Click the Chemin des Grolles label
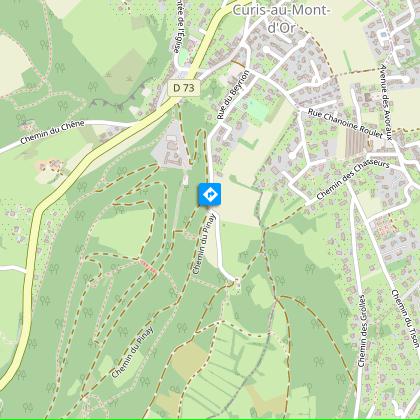Viewport: 420px width, 420px height. click(x=362, y=331)
